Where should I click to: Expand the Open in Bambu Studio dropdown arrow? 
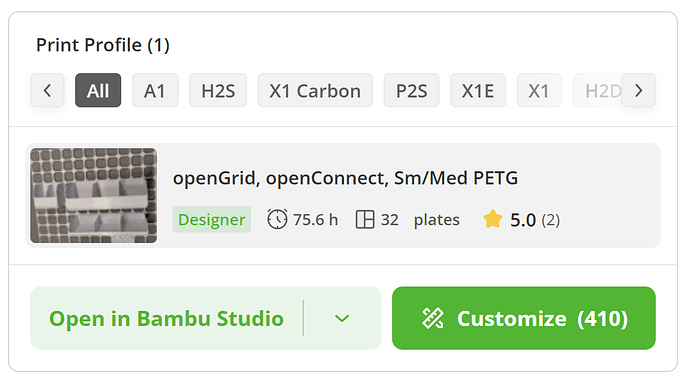342,318
